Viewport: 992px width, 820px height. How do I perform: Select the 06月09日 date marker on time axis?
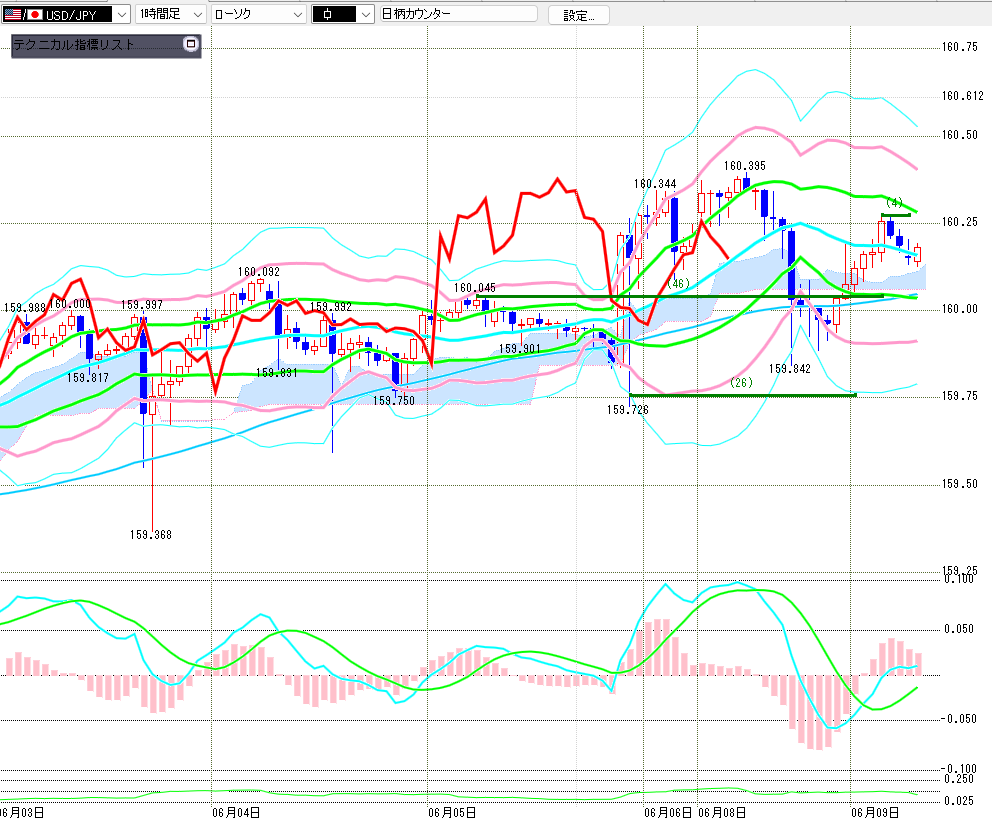tap(875, 812)
